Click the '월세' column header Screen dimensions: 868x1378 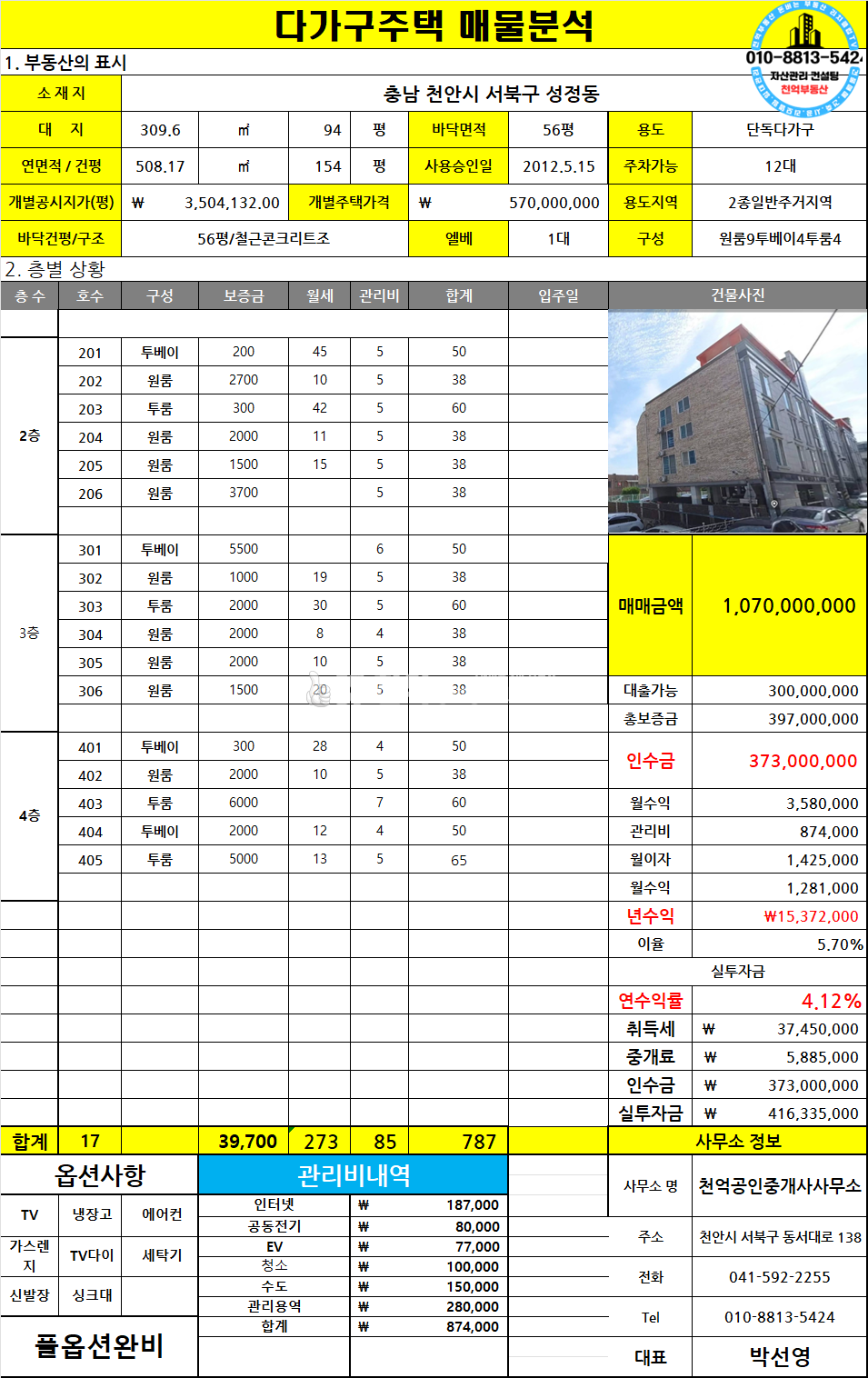[320, 296]
